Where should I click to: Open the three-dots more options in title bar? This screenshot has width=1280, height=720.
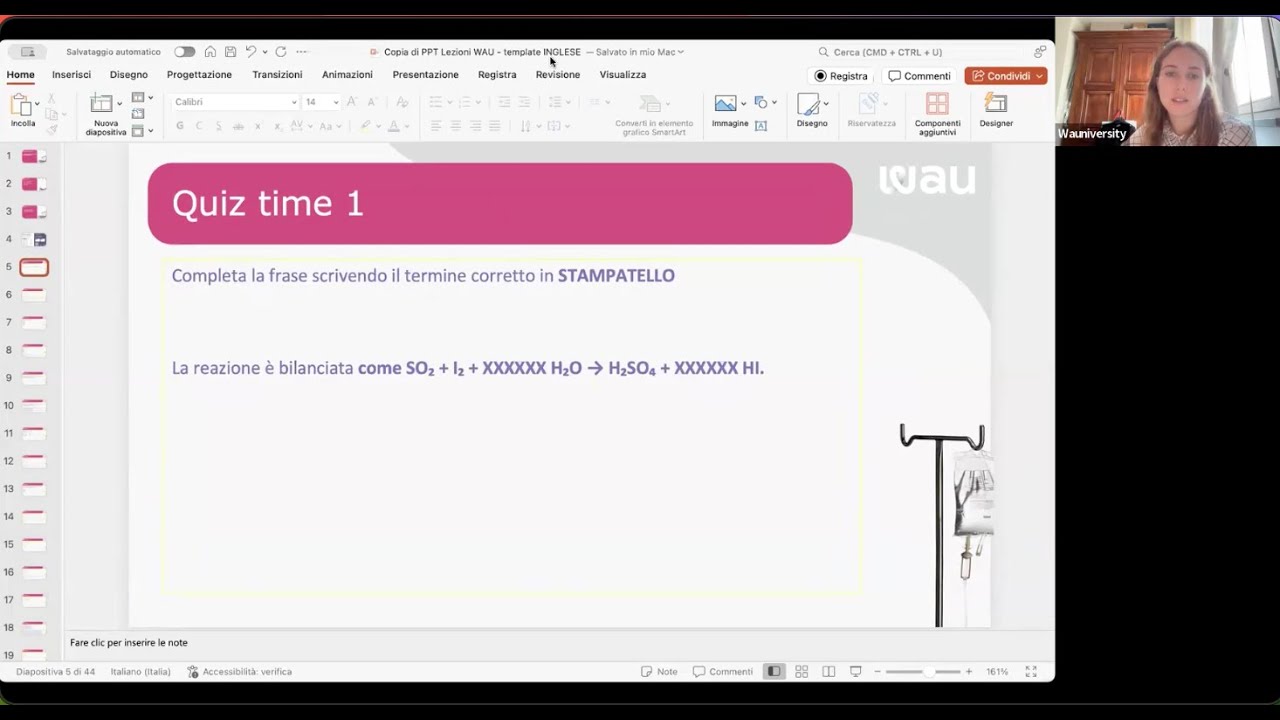(302, 52)
